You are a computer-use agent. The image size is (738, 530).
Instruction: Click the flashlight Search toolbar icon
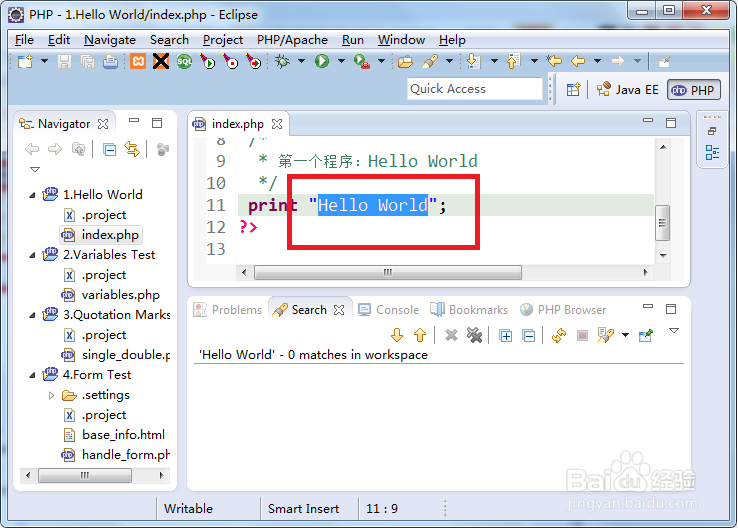[430, 61]
